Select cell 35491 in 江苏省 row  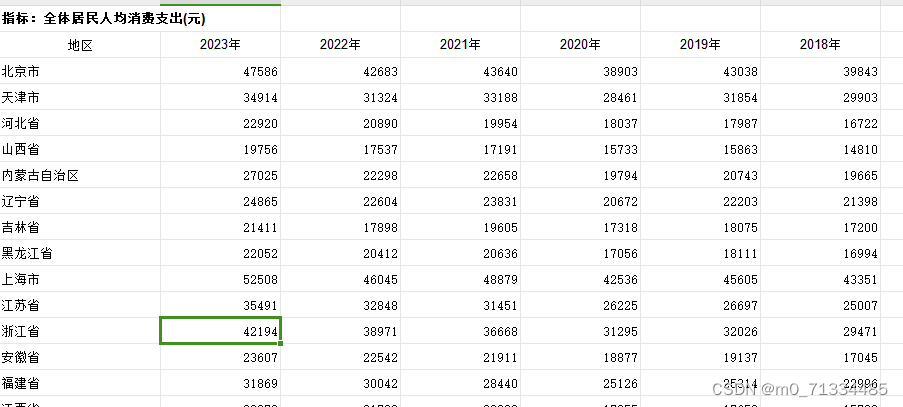click(221, 305)
